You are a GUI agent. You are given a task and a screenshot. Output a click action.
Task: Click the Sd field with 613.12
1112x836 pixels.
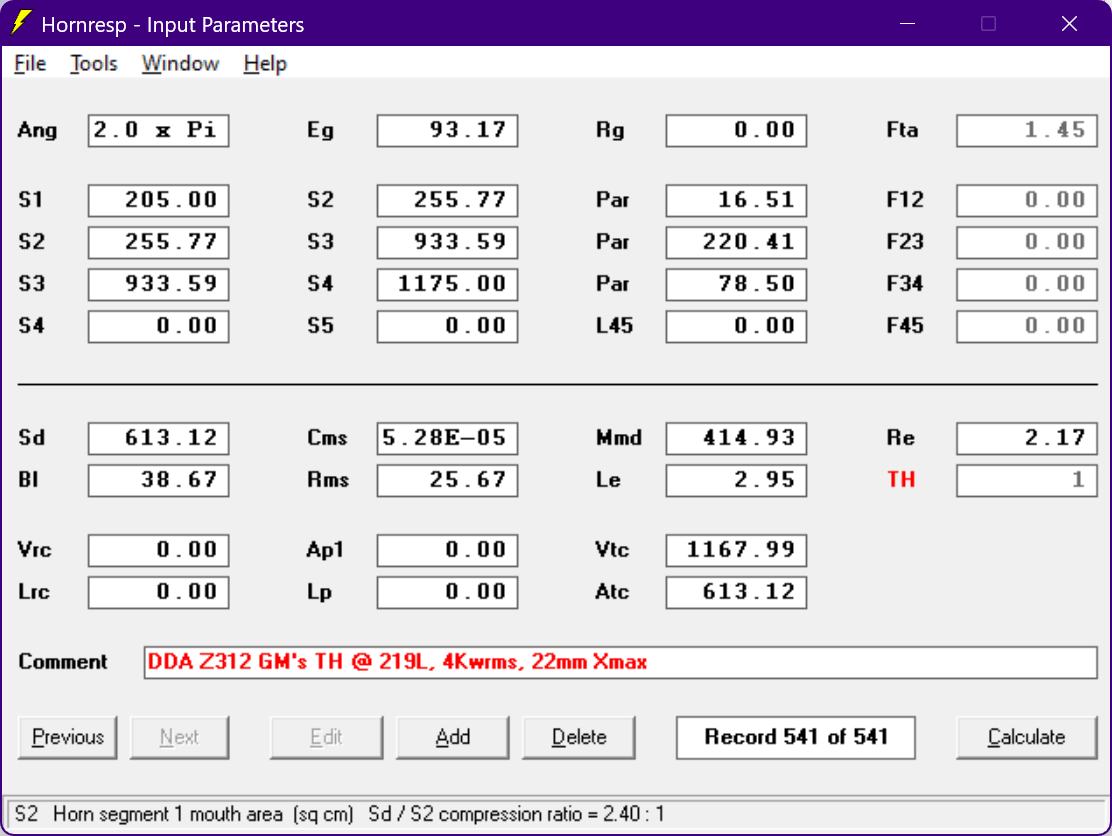pos(158,438)
